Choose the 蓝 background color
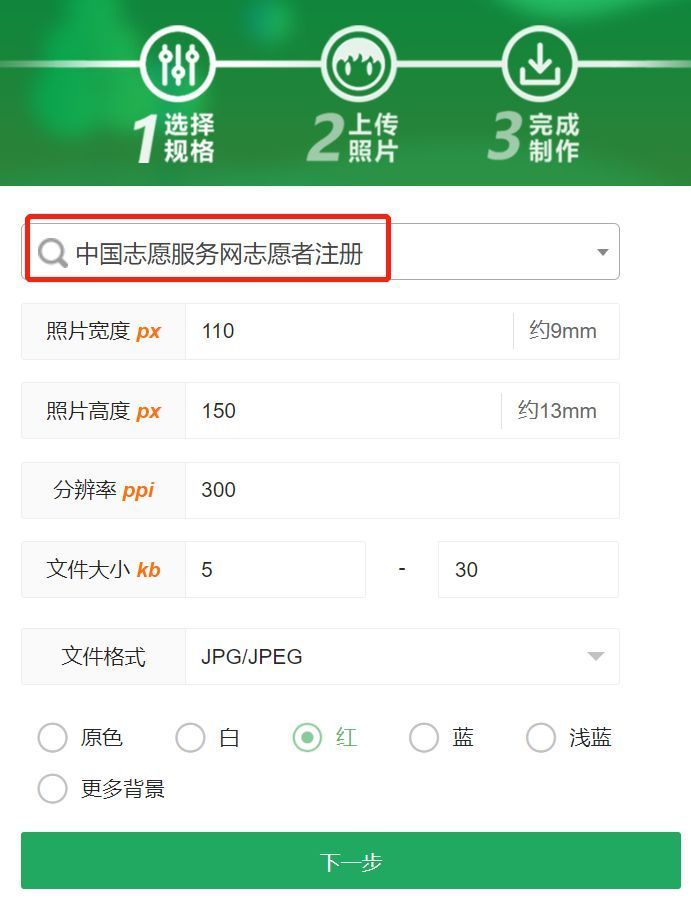This screenshot has height=911, width=691. pyautogui.click(x=424, y=737)
